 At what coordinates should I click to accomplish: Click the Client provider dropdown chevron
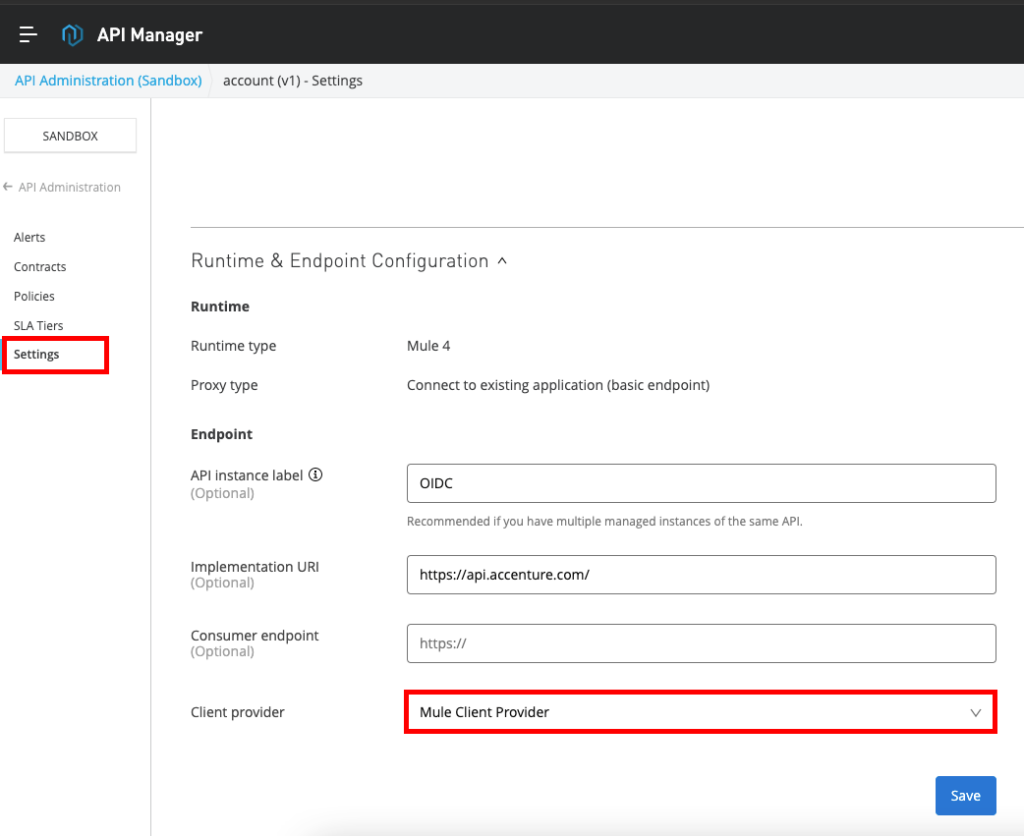975,712
